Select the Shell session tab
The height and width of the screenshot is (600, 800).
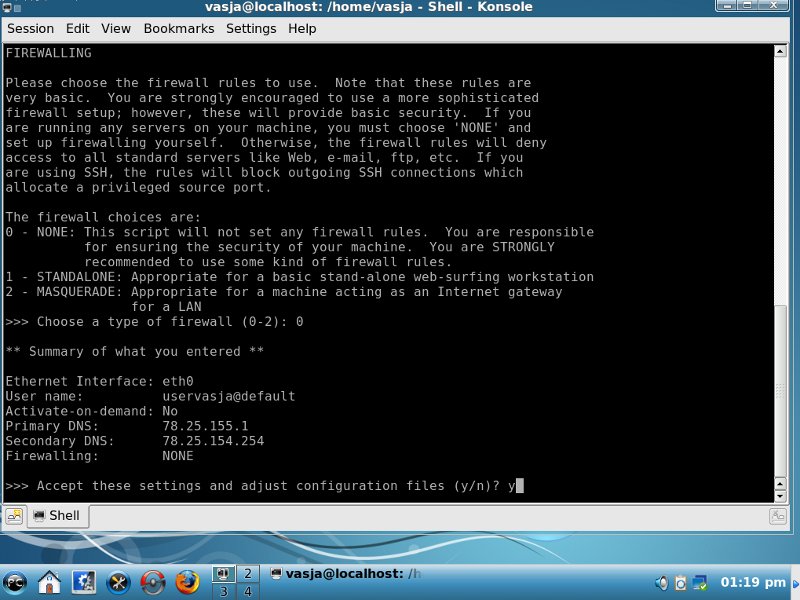point(58,517)
